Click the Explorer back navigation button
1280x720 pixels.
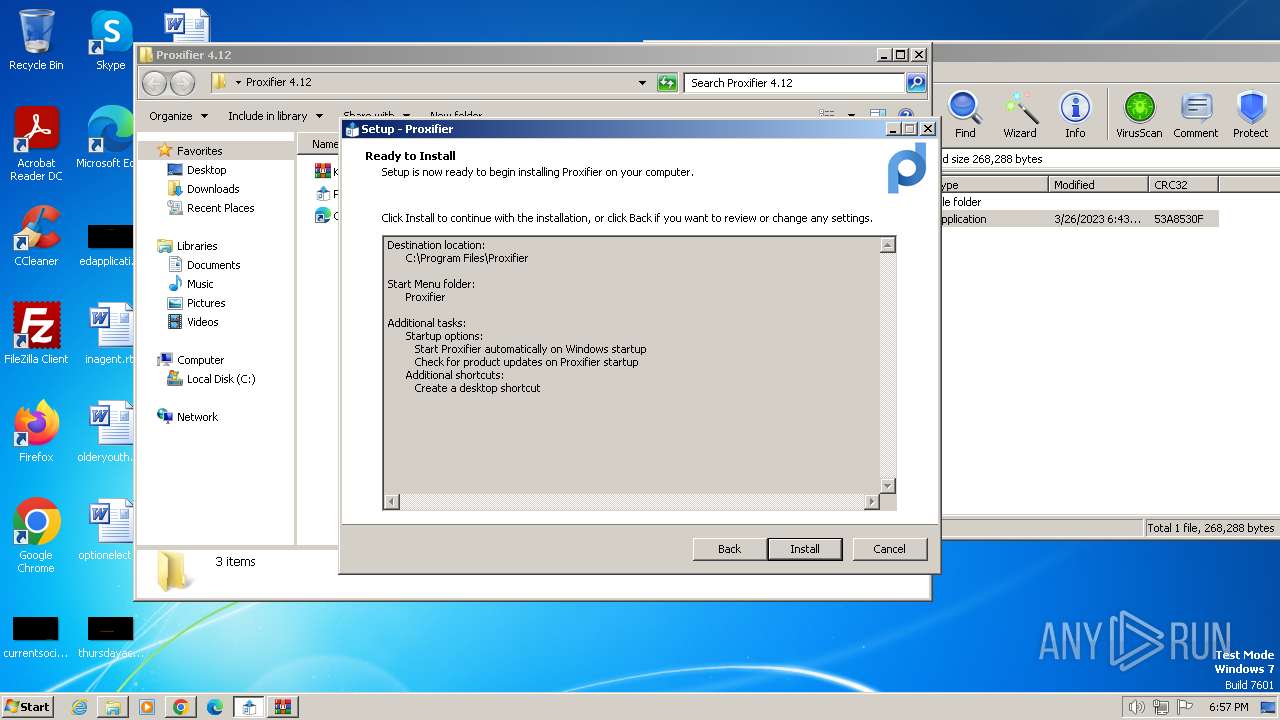154,83
